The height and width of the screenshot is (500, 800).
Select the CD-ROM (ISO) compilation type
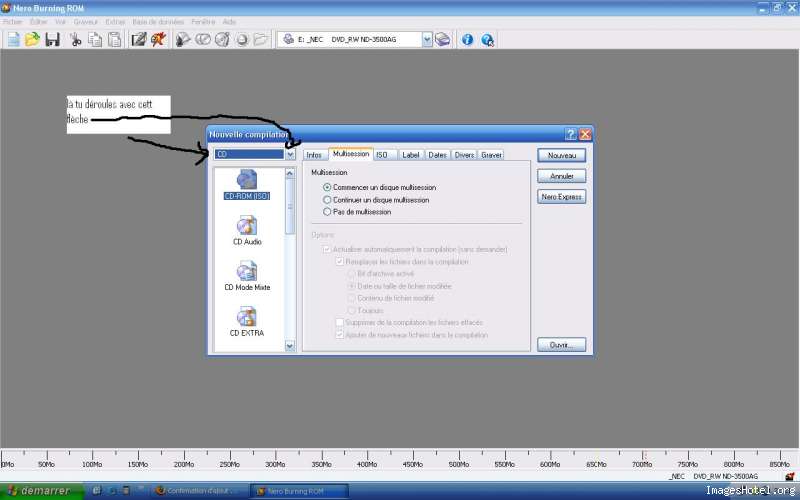coord(247,185)
